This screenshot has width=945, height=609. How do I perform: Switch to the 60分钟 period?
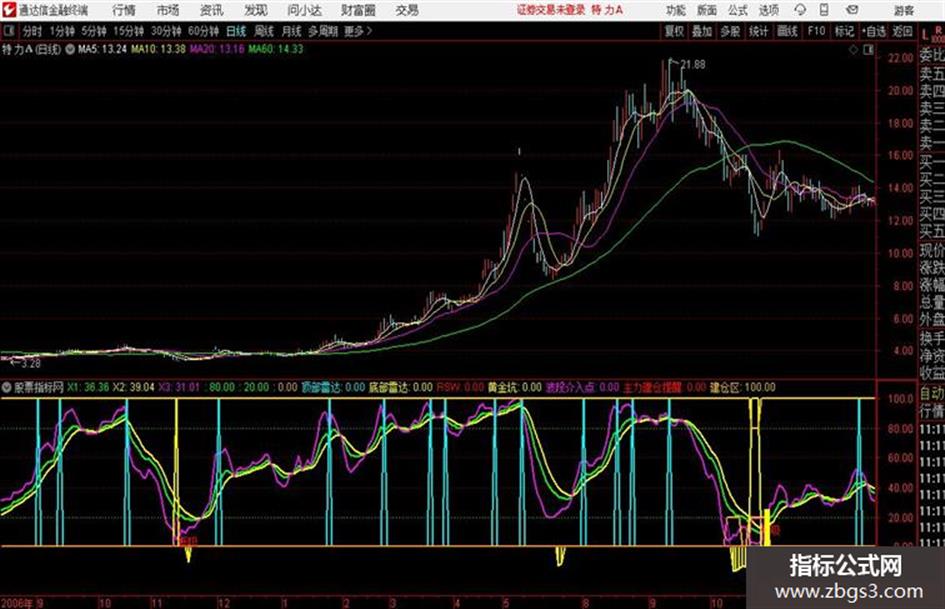pos(204,31)
